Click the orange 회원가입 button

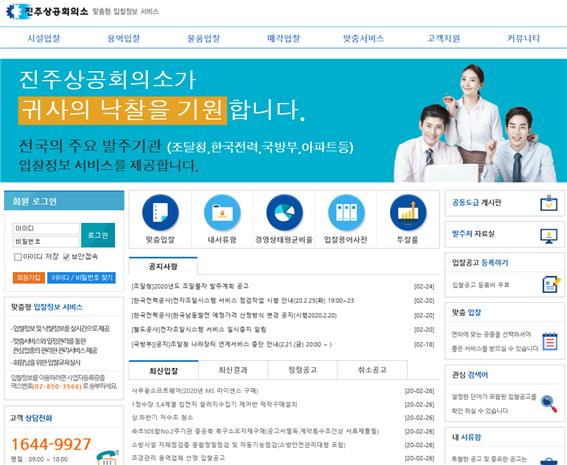(29, 278)
